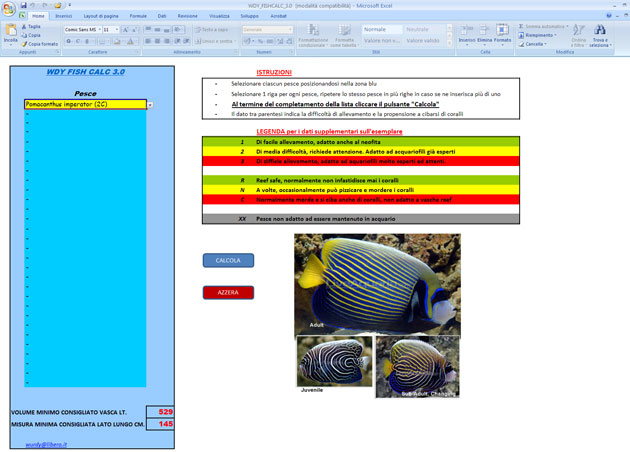Open Carattere group dialog launcher
The width and height of the screenshot is (630, 452).
(137, 52)
